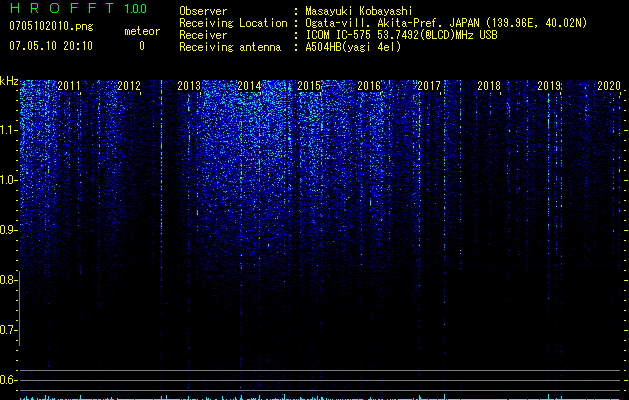Select the Receiving Location label

coord(233,23)
